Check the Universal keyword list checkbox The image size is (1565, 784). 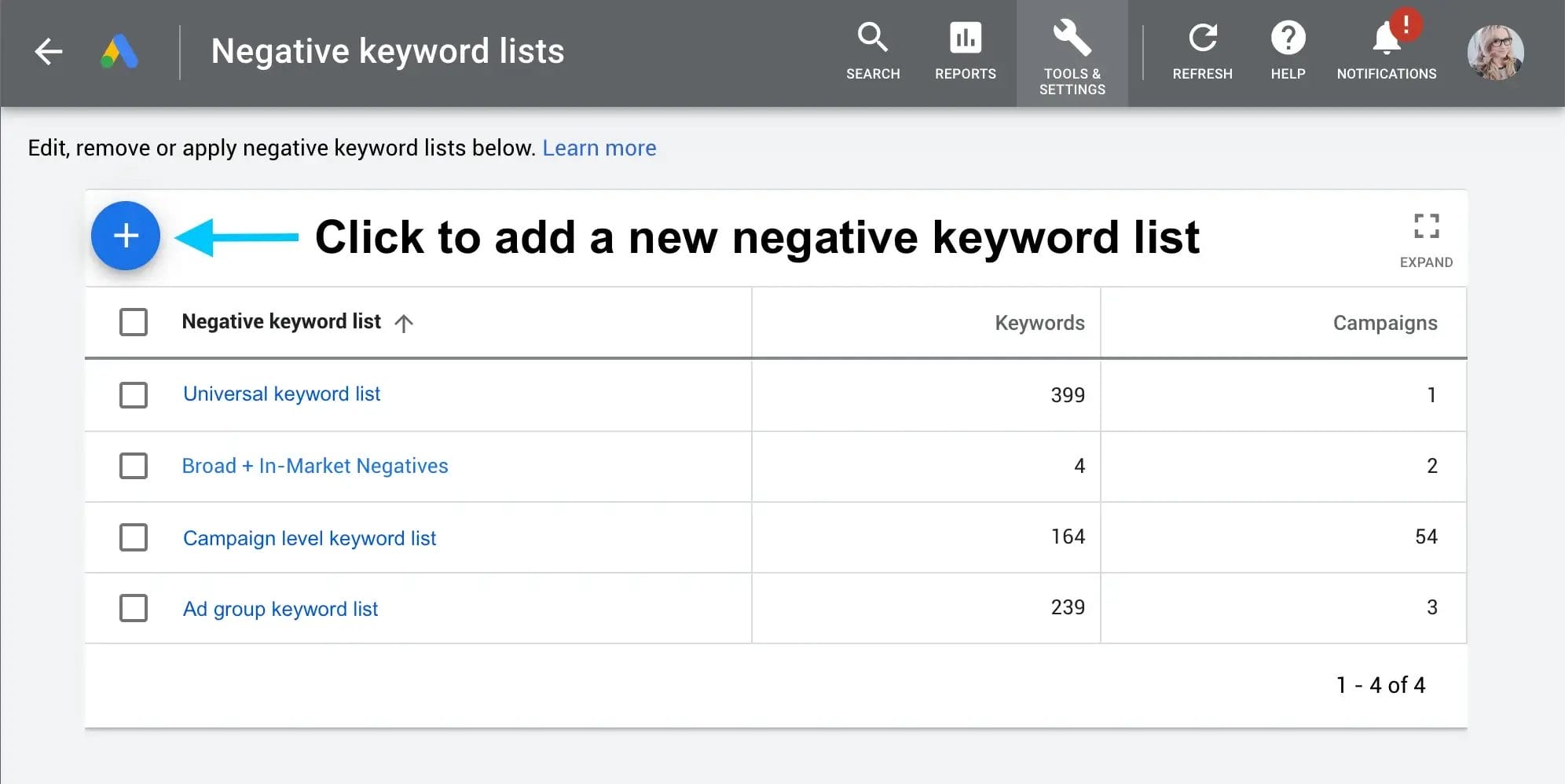[x=134, y=394]
